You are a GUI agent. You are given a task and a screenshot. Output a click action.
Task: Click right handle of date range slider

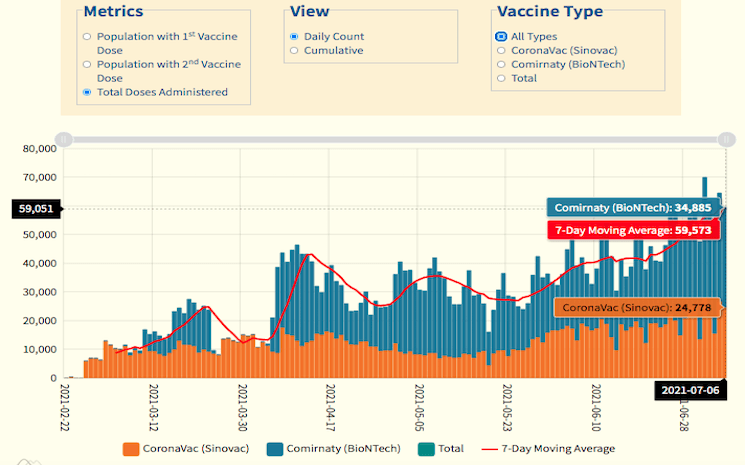(726, 139)
